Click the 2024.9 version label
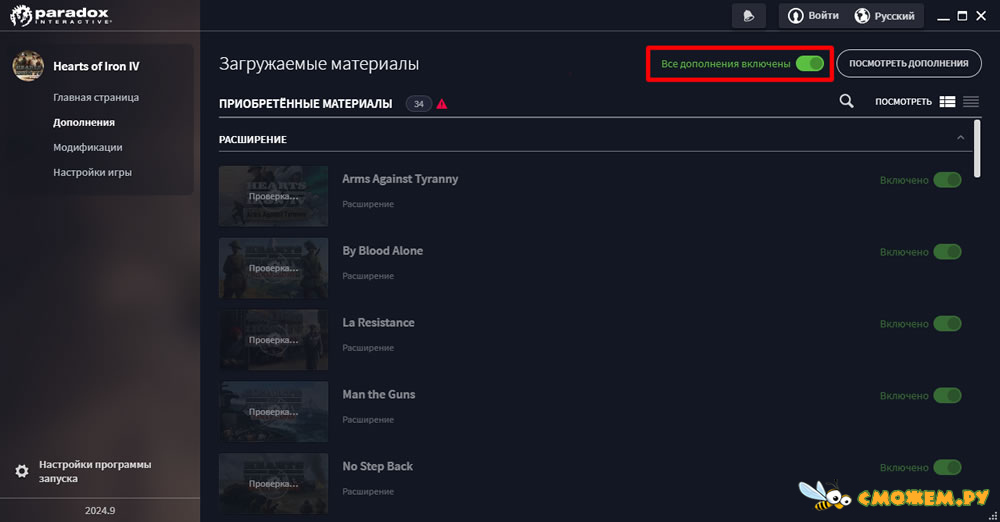The width and height of the screenshot is (1000, 522). pos(100,510)
